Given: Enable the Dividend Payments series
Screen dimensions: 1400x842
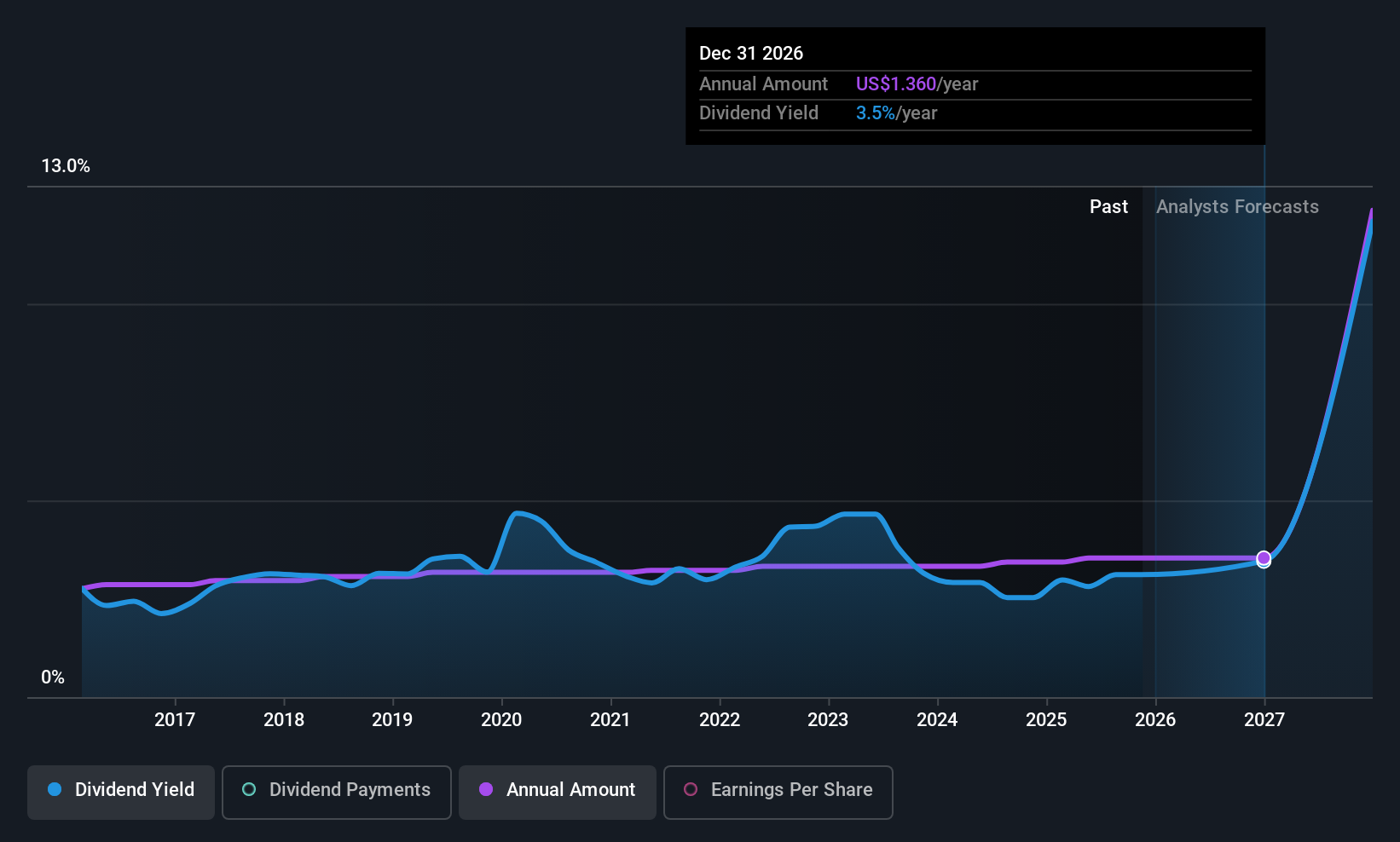Looking at the screenshot, I should click(336, 791).
